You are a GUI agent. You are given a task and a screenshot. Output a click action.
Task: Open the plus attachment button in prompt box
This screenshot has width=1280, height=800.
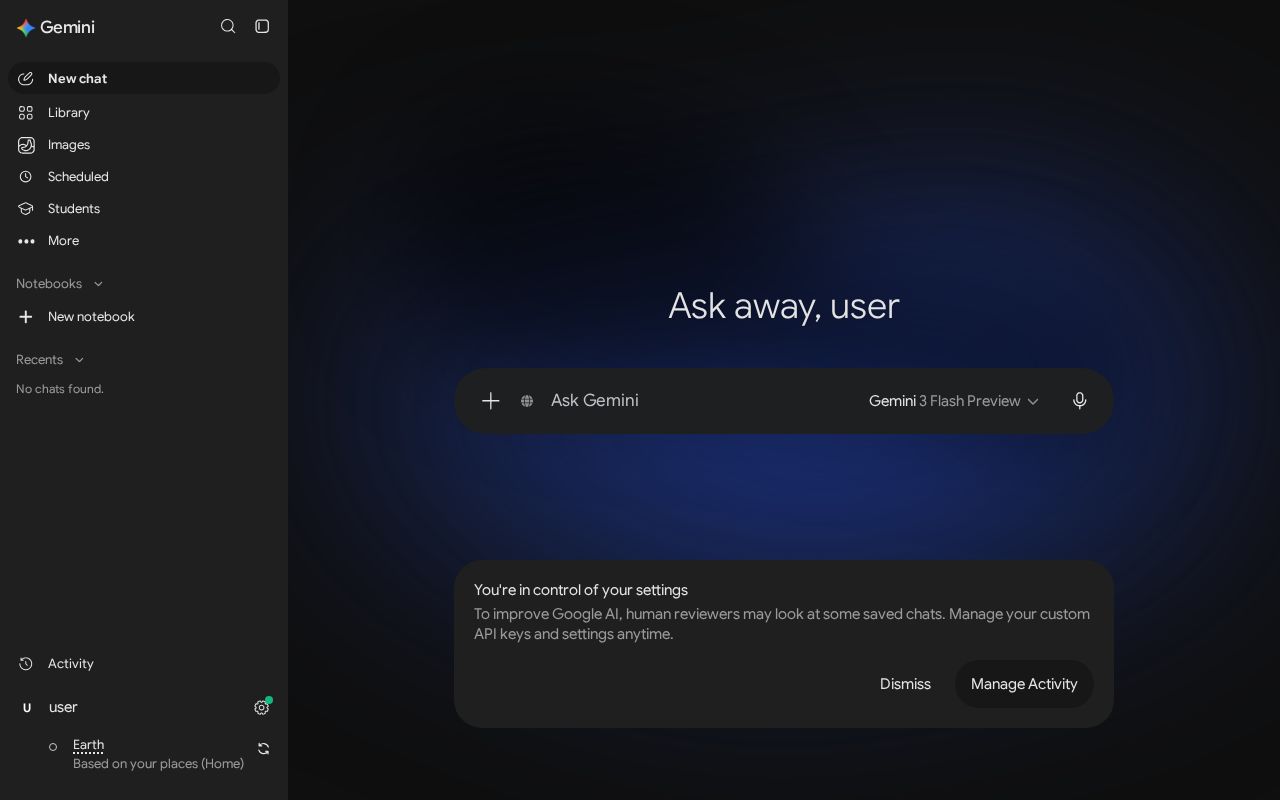click(491, 401)
